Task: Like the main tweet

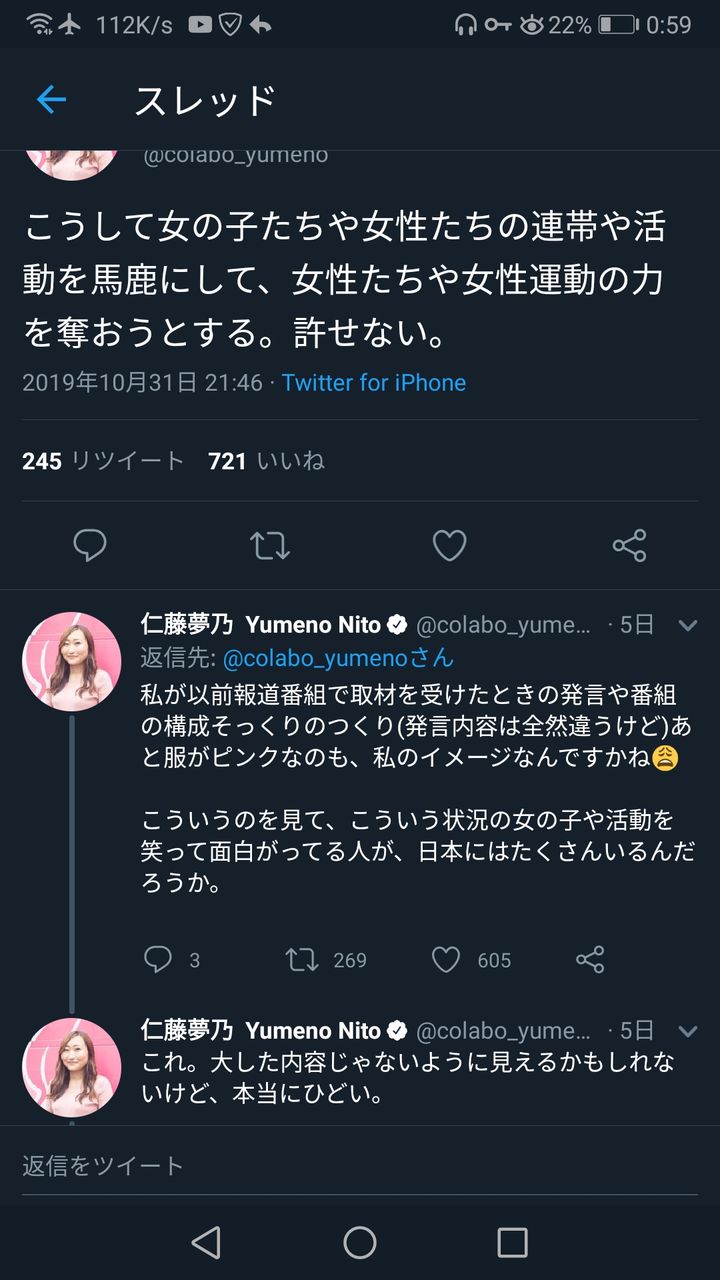Action: click(x=449, y=545)
